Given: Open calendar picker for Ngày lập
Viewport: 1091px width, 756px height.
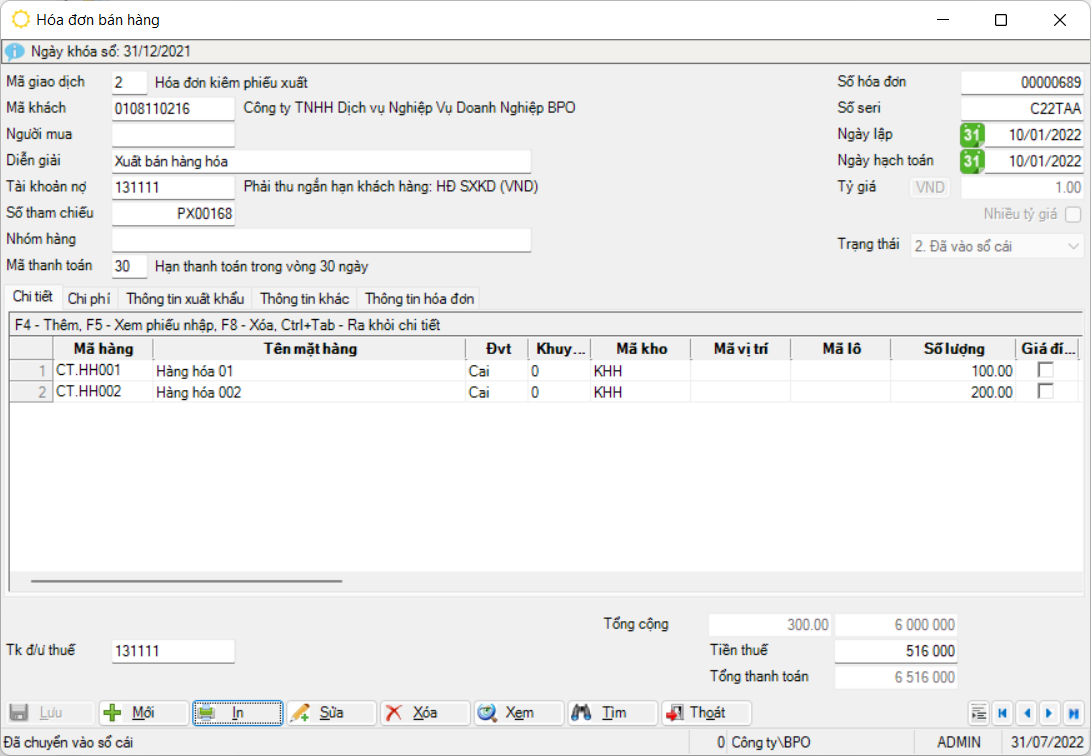Looking at the screenshot, I should (x=972, y=134).
